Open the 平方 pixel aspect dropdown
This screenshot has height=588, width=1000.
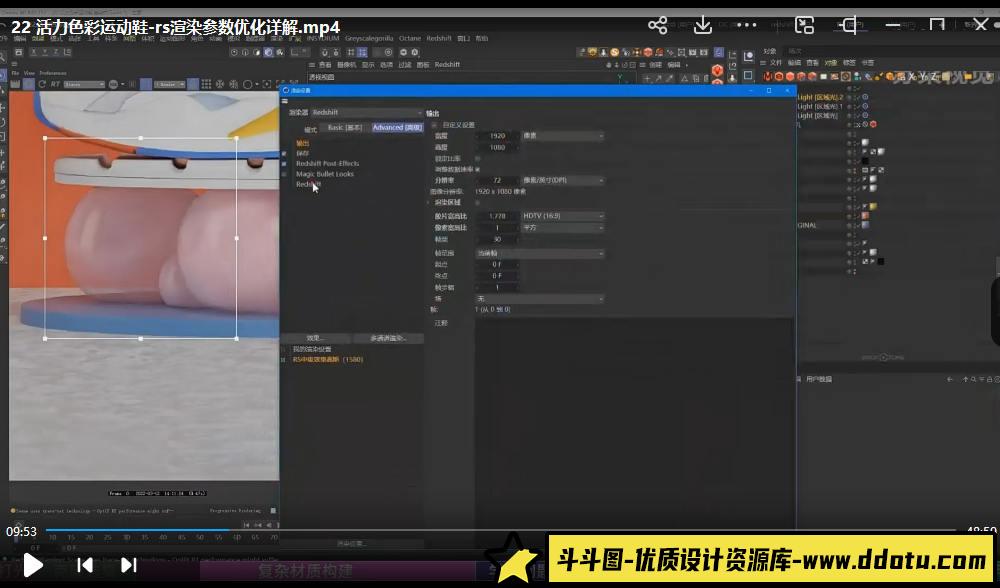coord(562,228)
